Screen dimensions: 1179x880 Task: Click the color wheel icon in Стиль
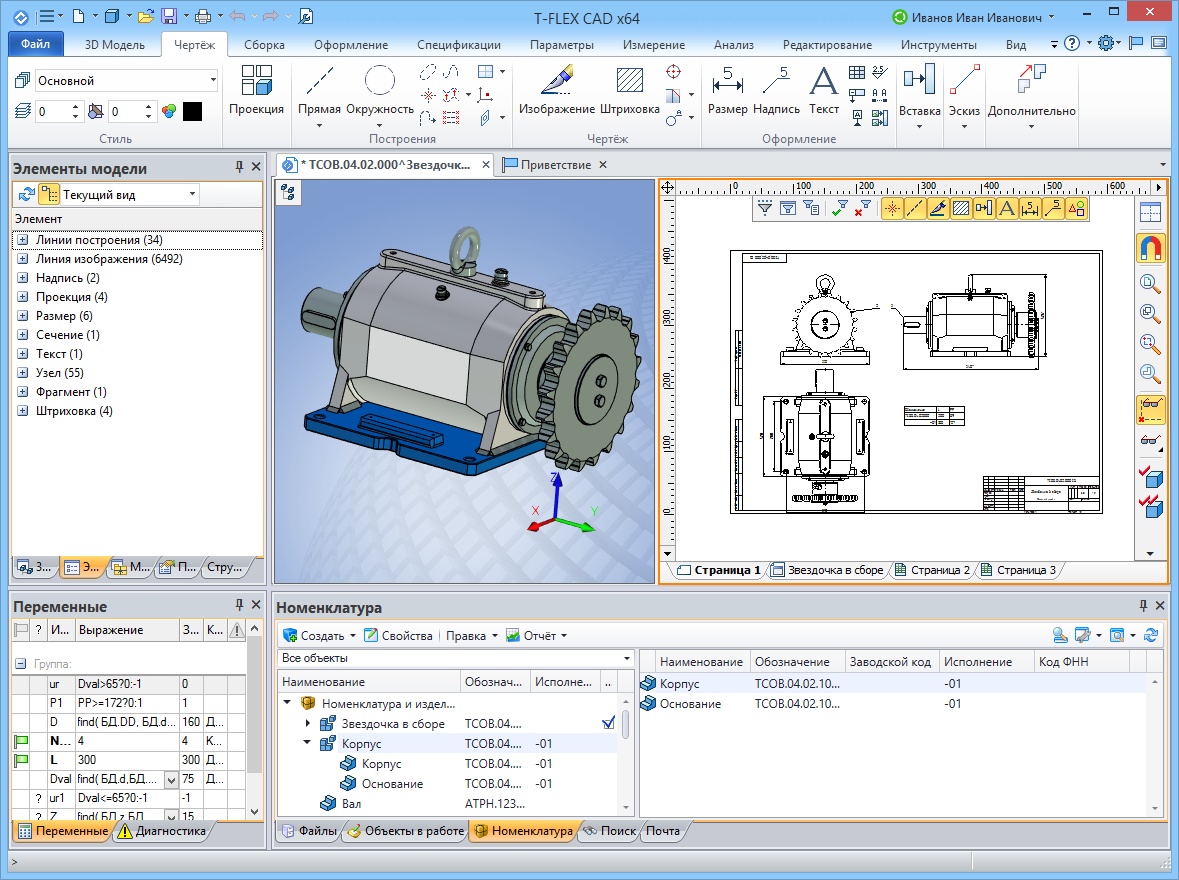(169, 111)
